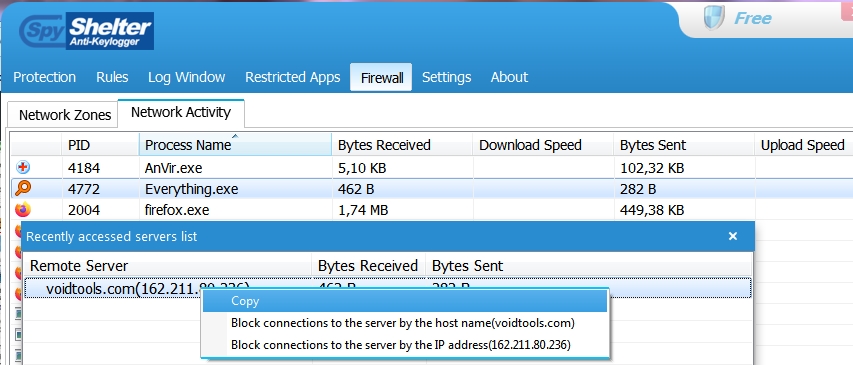Click the Everything.exe magnifier icon

pyautogui.click(x=23, y=189)
